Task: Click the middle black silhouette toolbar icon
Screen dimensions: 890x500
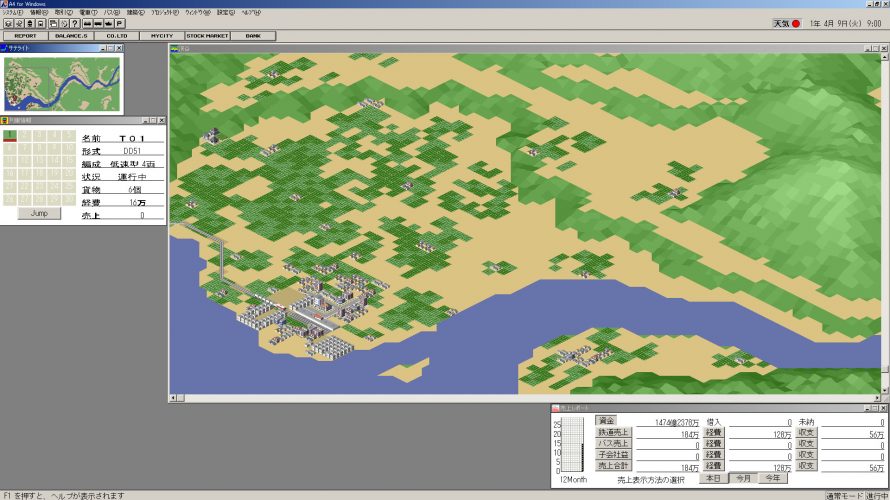Action: [98, 23]
